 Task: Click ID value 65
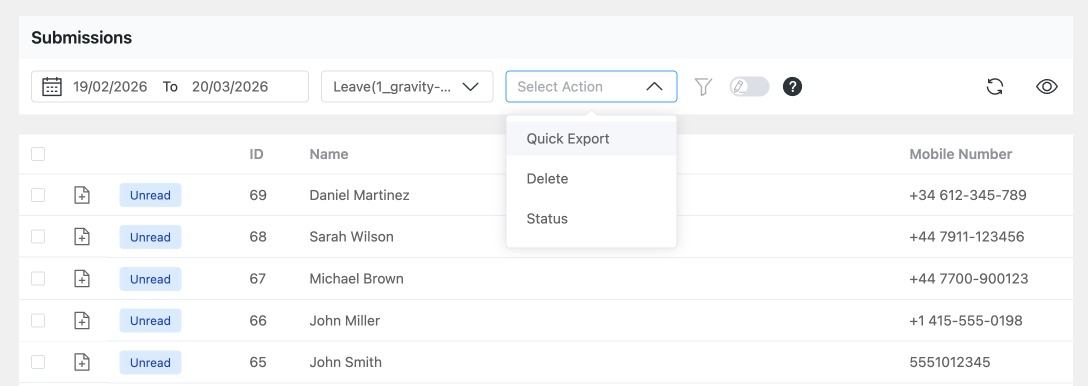(258, 362)
